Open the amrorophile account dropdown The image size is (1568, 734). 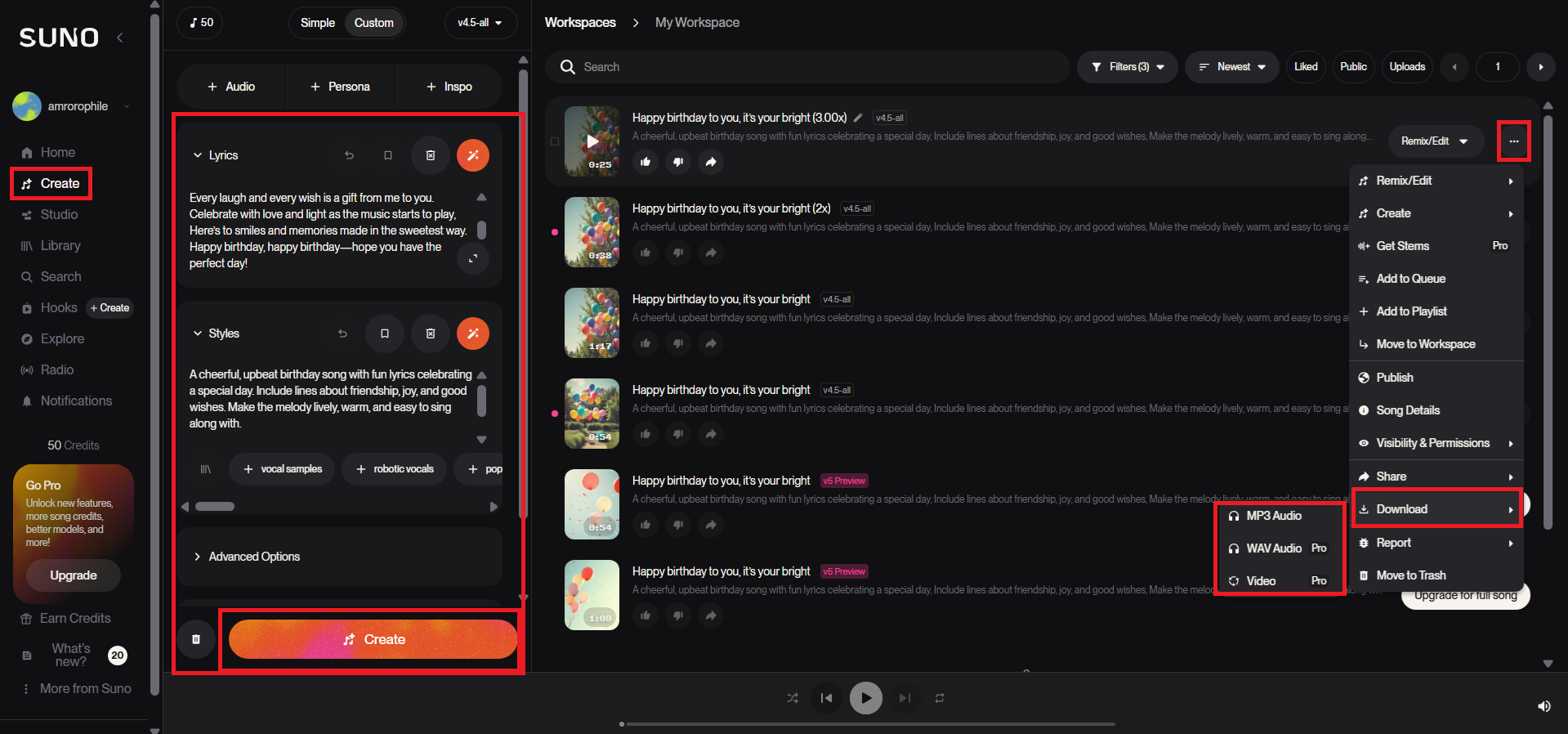(x=72, y=106)
